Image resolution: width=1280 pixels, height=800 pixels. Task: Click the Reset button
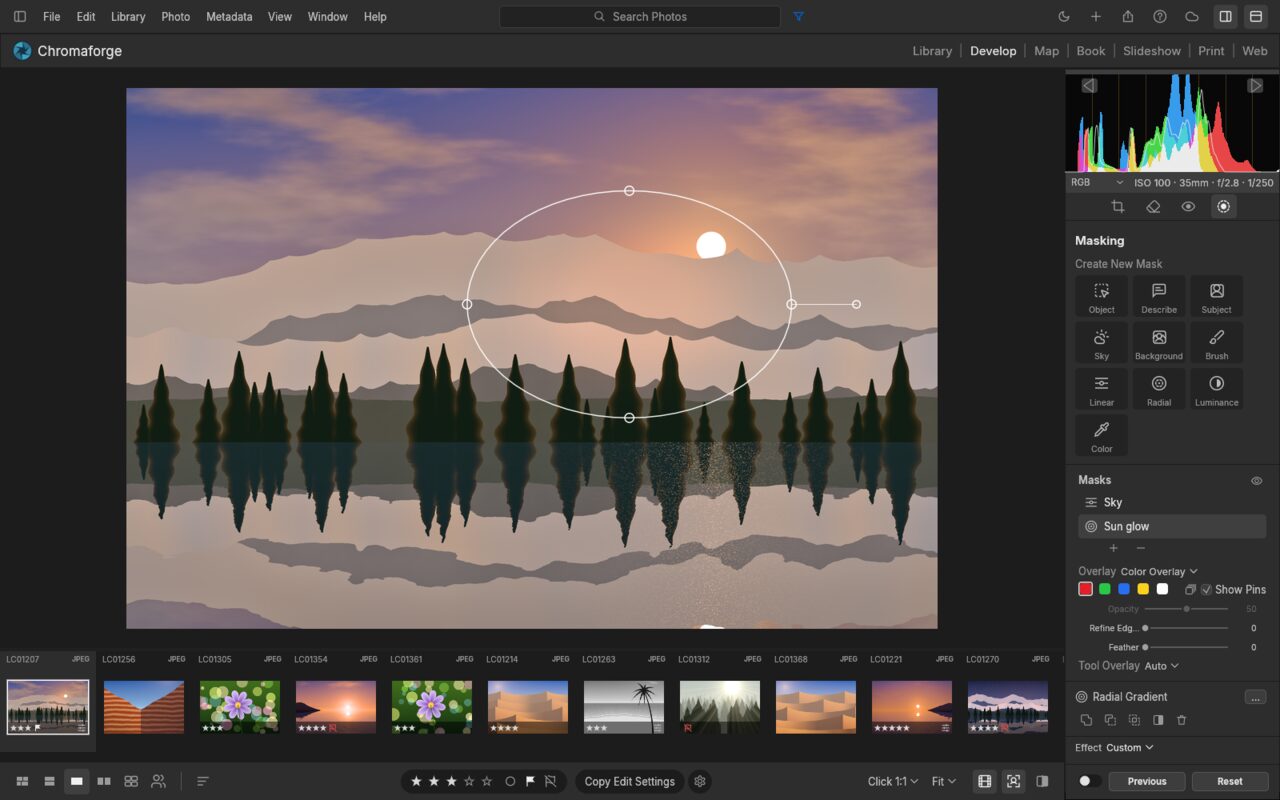tap(1230, 781)
